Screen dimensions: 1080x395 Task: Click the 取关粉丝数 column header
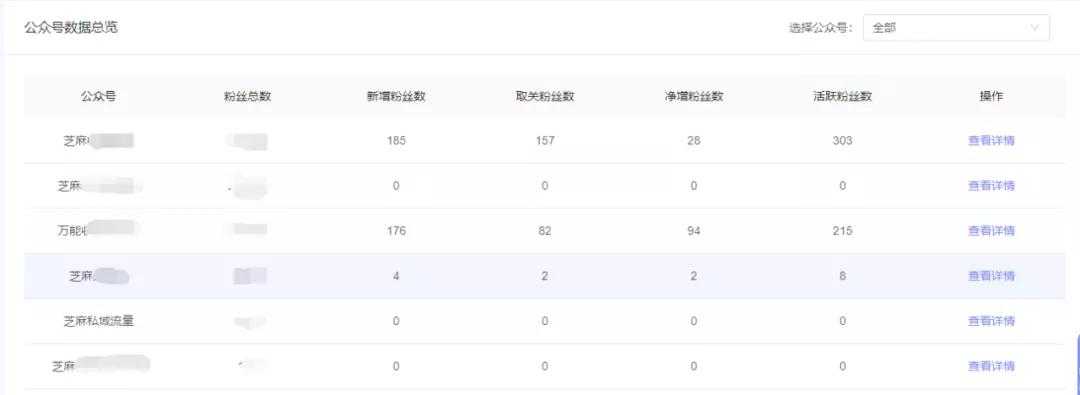545,97
